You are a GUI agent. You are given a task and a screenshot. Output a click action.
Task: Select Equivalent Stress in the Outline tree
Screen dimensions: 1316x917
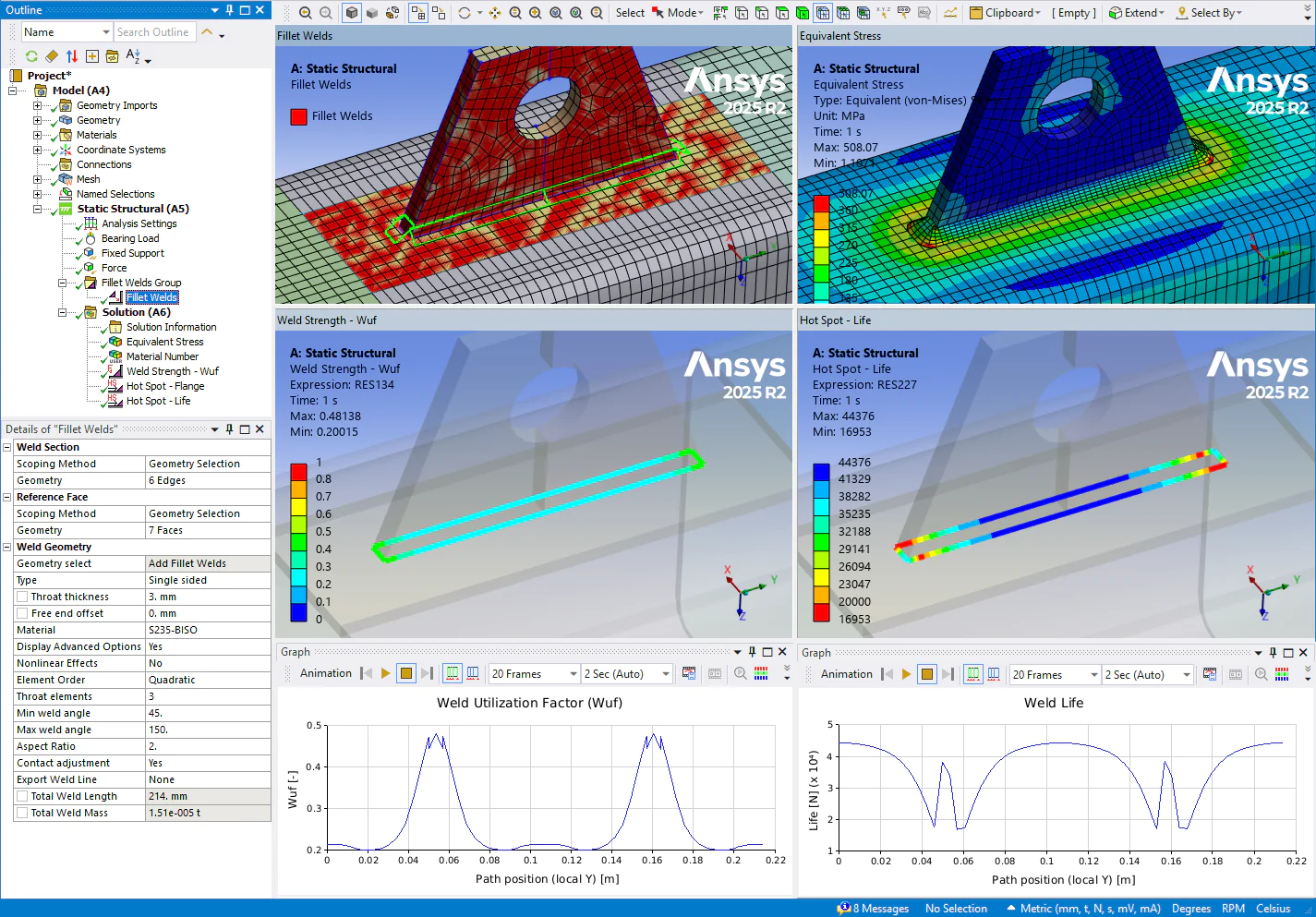pos(164,342)
